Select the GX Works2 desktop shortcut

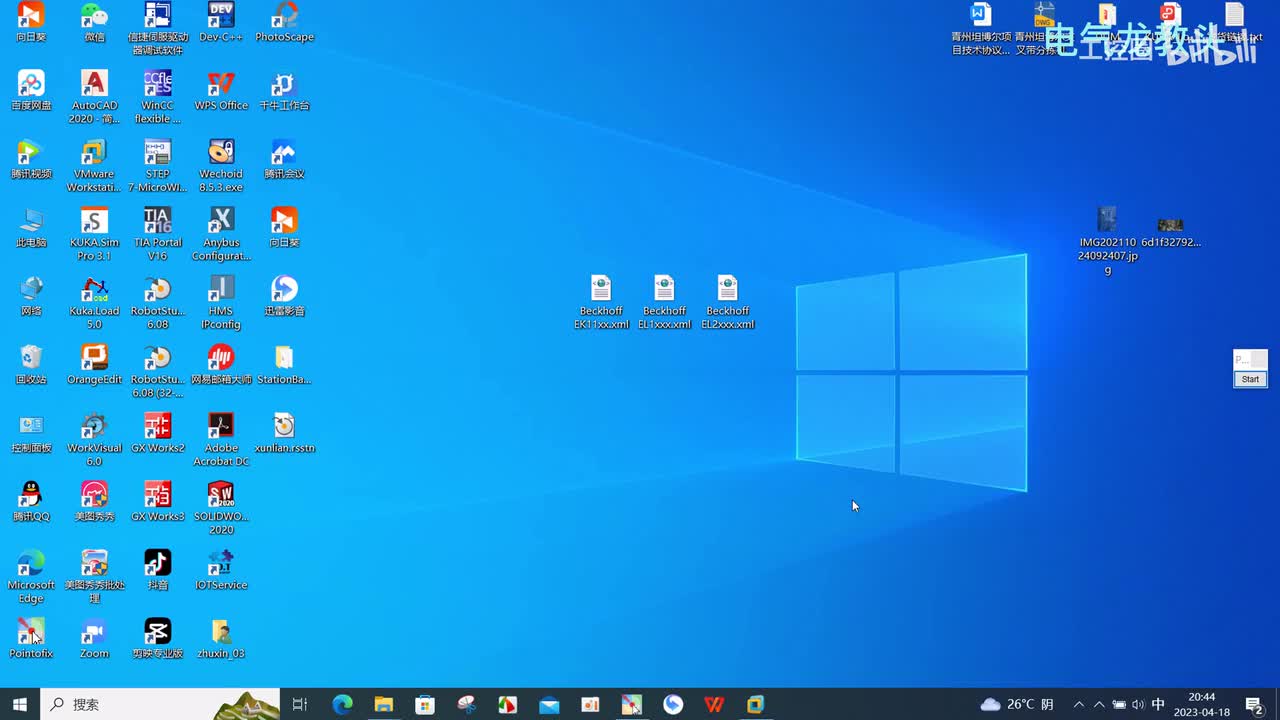coord(158,434)
